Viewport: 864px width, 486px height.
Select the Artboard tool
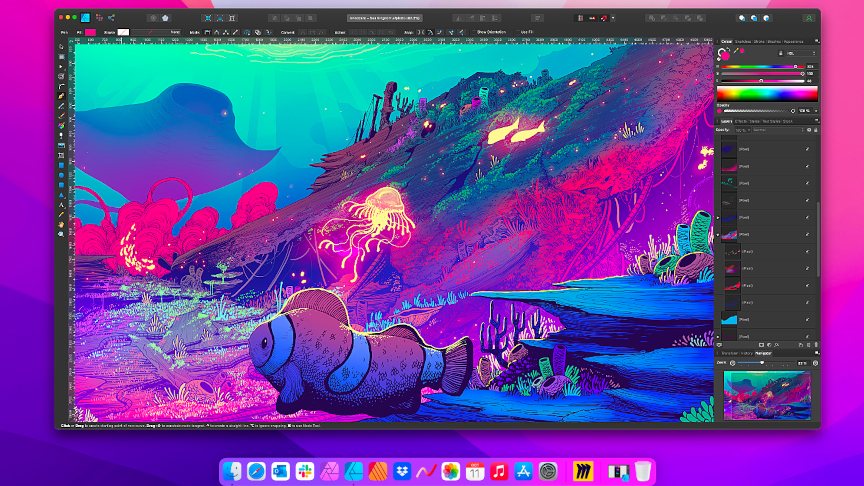(x=61, y=57)
